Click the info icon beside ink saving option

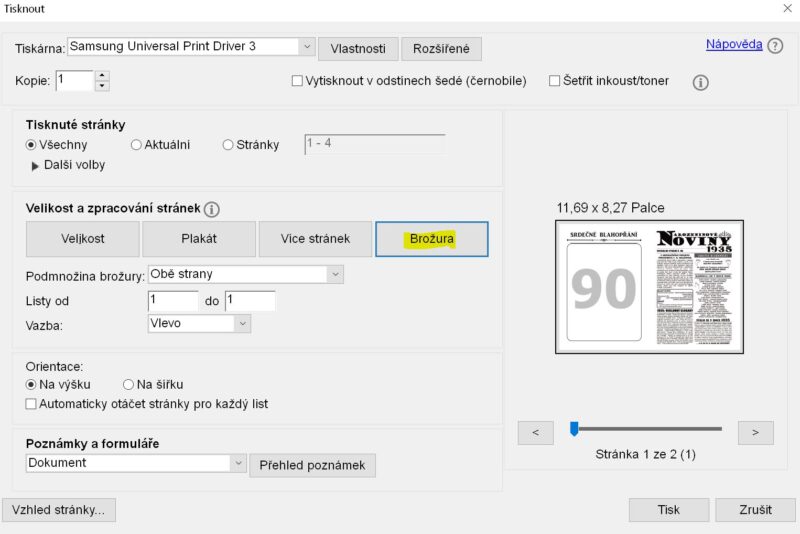tap(701, 82)
